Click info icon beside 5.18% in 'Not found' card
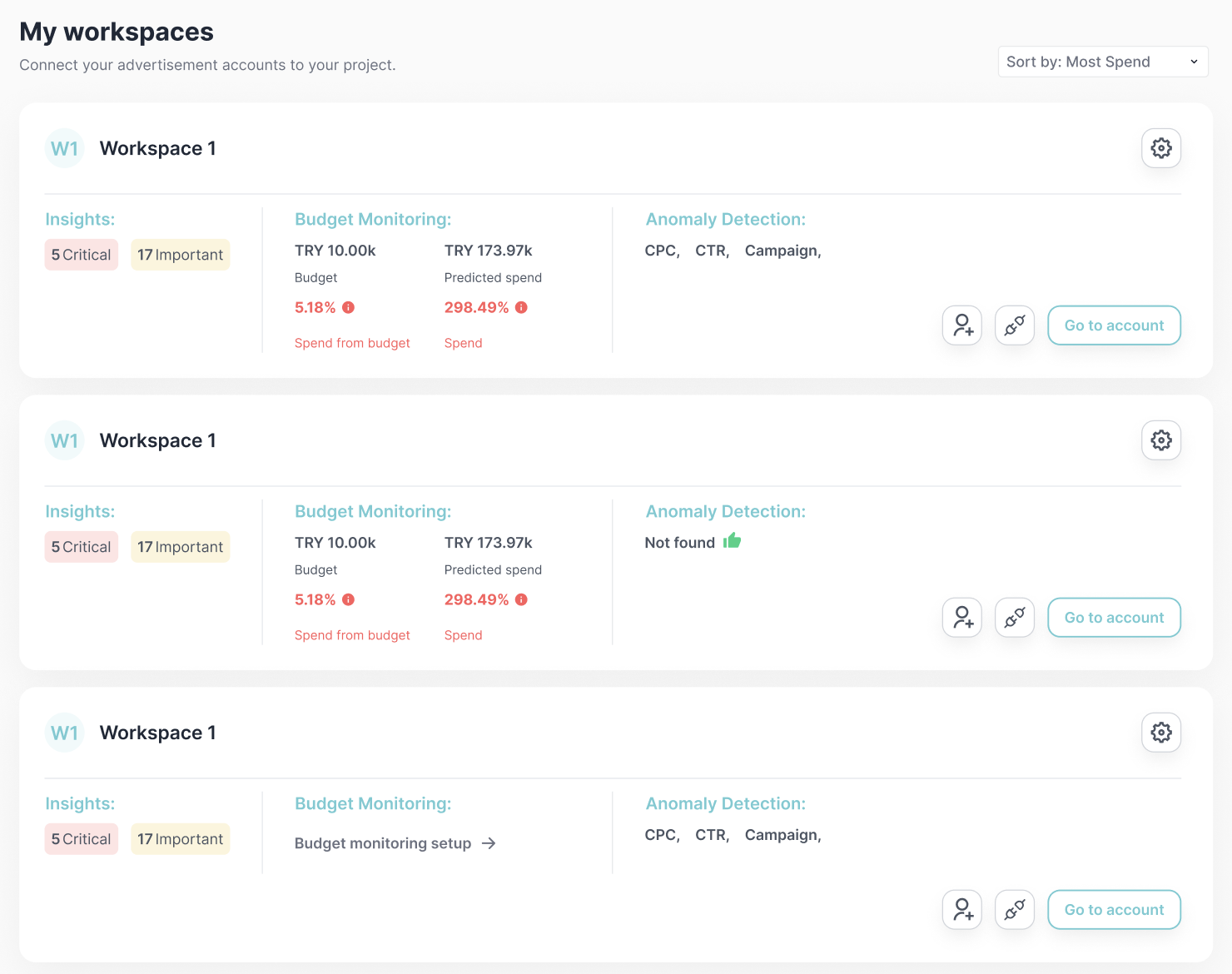 [x=349, y=599]
